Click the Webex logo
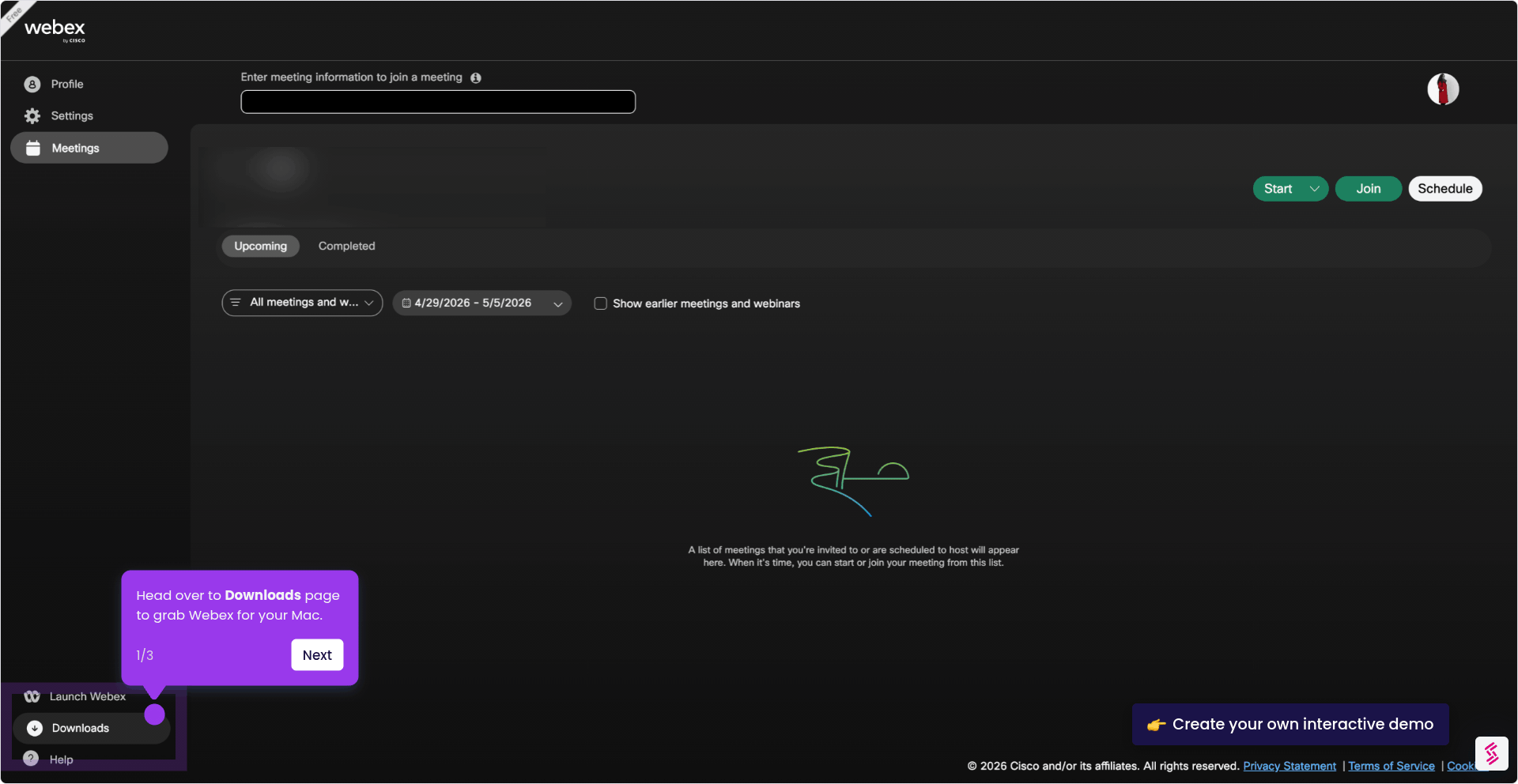 click(55, 30)
